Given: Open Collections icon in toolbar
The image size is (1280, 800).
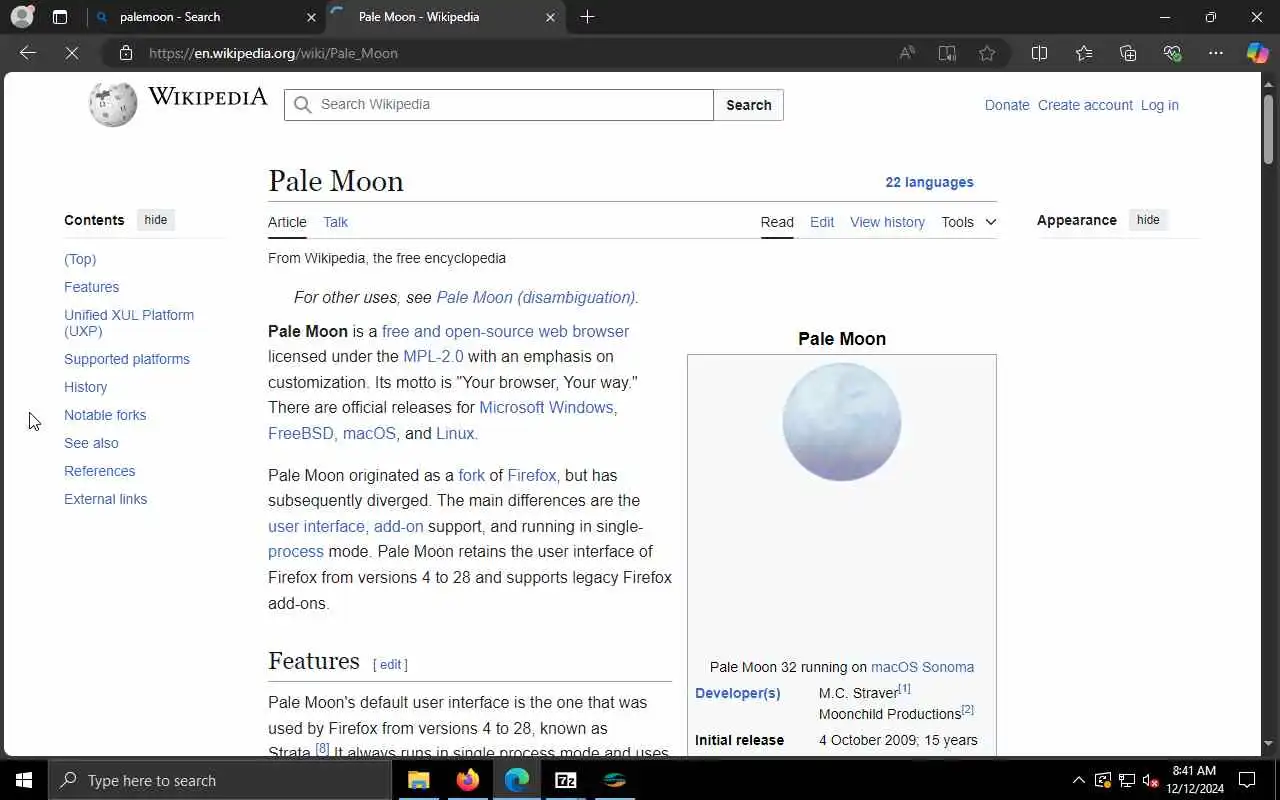Looking at the screenshot, I should (1128, 53).
